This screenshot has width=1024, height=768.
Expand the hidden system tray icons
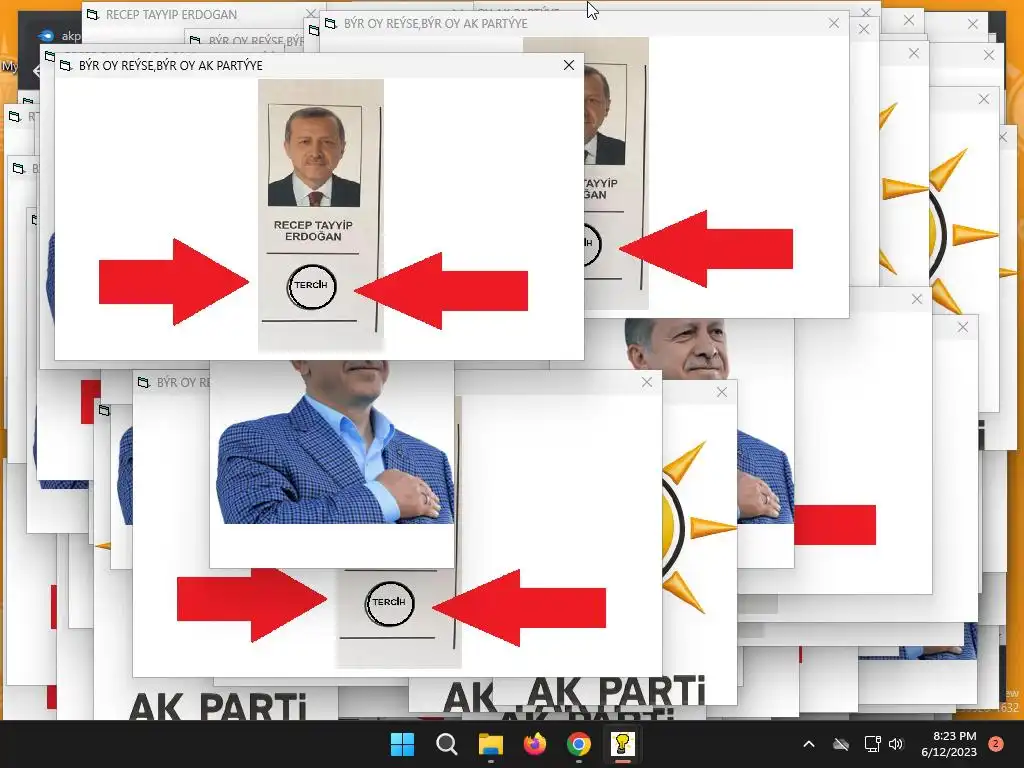(808, 744)
